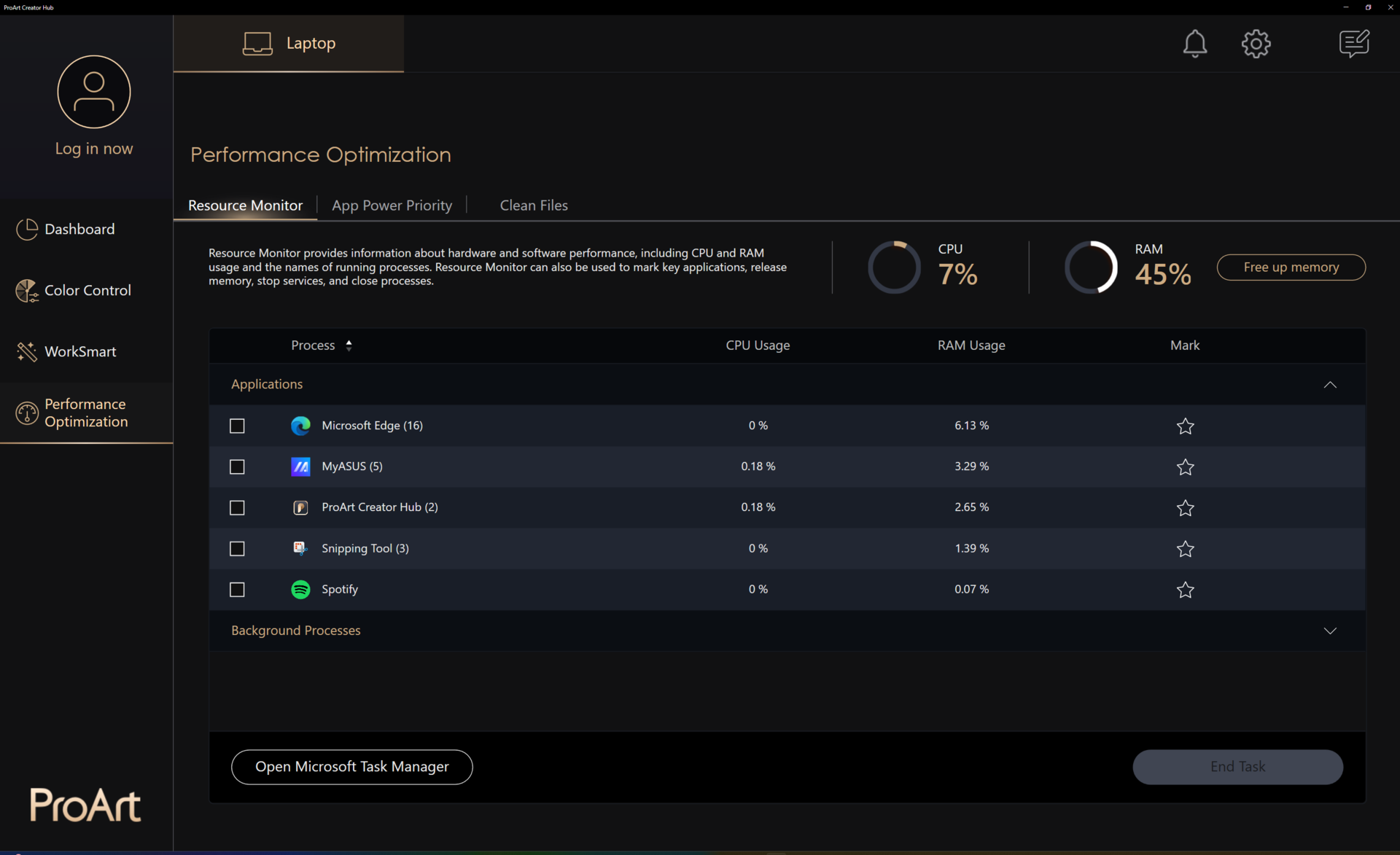This screenshot has width=1400, height=855.
Task: Open WorkSmart in sidebar
Action: pyautogui.click(x=80, y=351)
